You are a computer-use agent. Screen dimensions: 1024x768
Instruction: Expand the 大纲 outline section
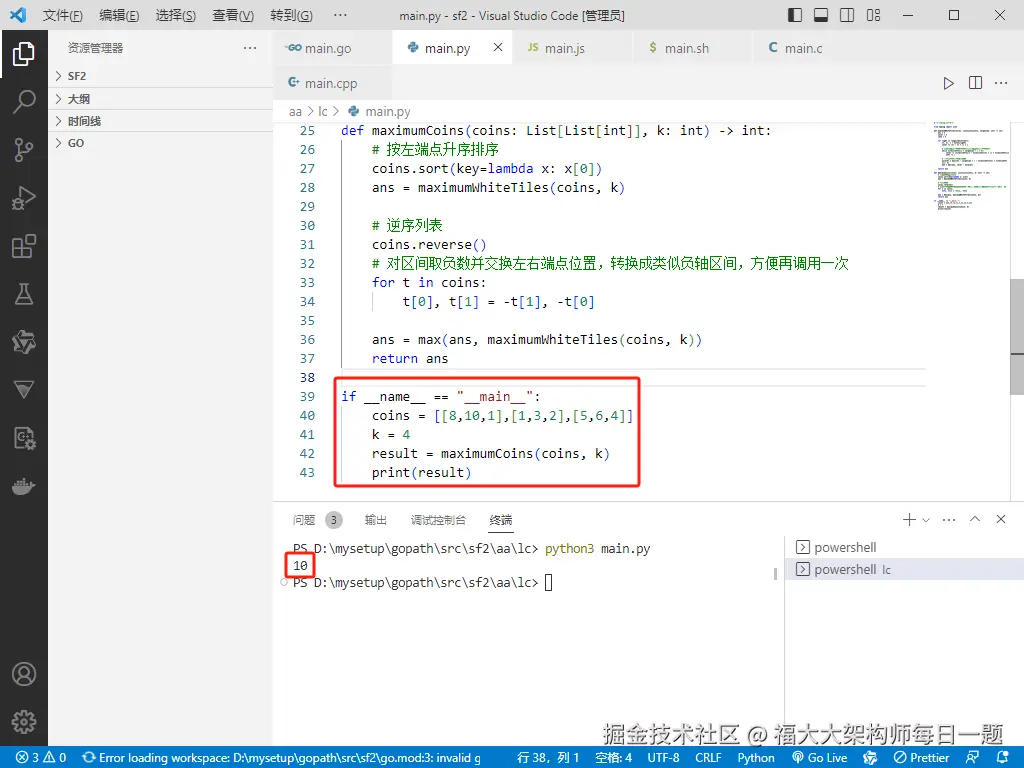pos(161,99)
